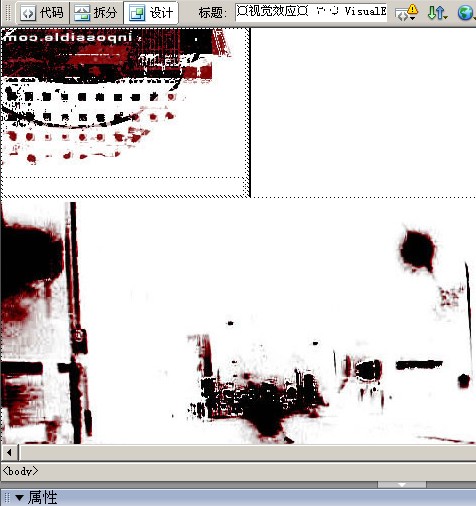This screenshot has width=476, height=506.
Task: Select the <body> tag in tag selector
Action: 20,471
